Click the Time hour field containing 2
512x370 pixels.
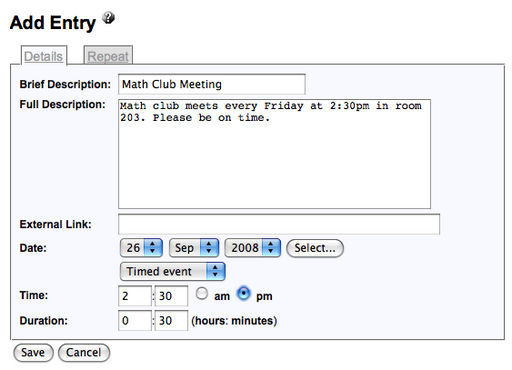[x=135, y=296]
